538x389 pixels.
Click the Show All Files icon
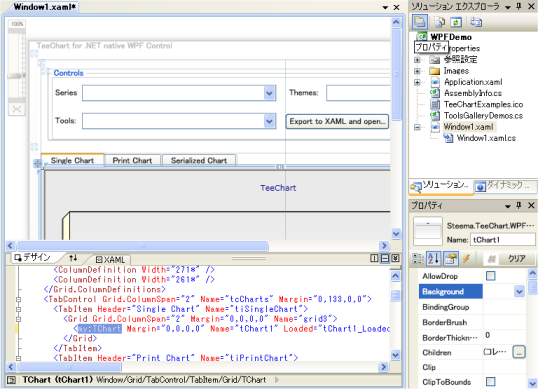pos(439,22)
